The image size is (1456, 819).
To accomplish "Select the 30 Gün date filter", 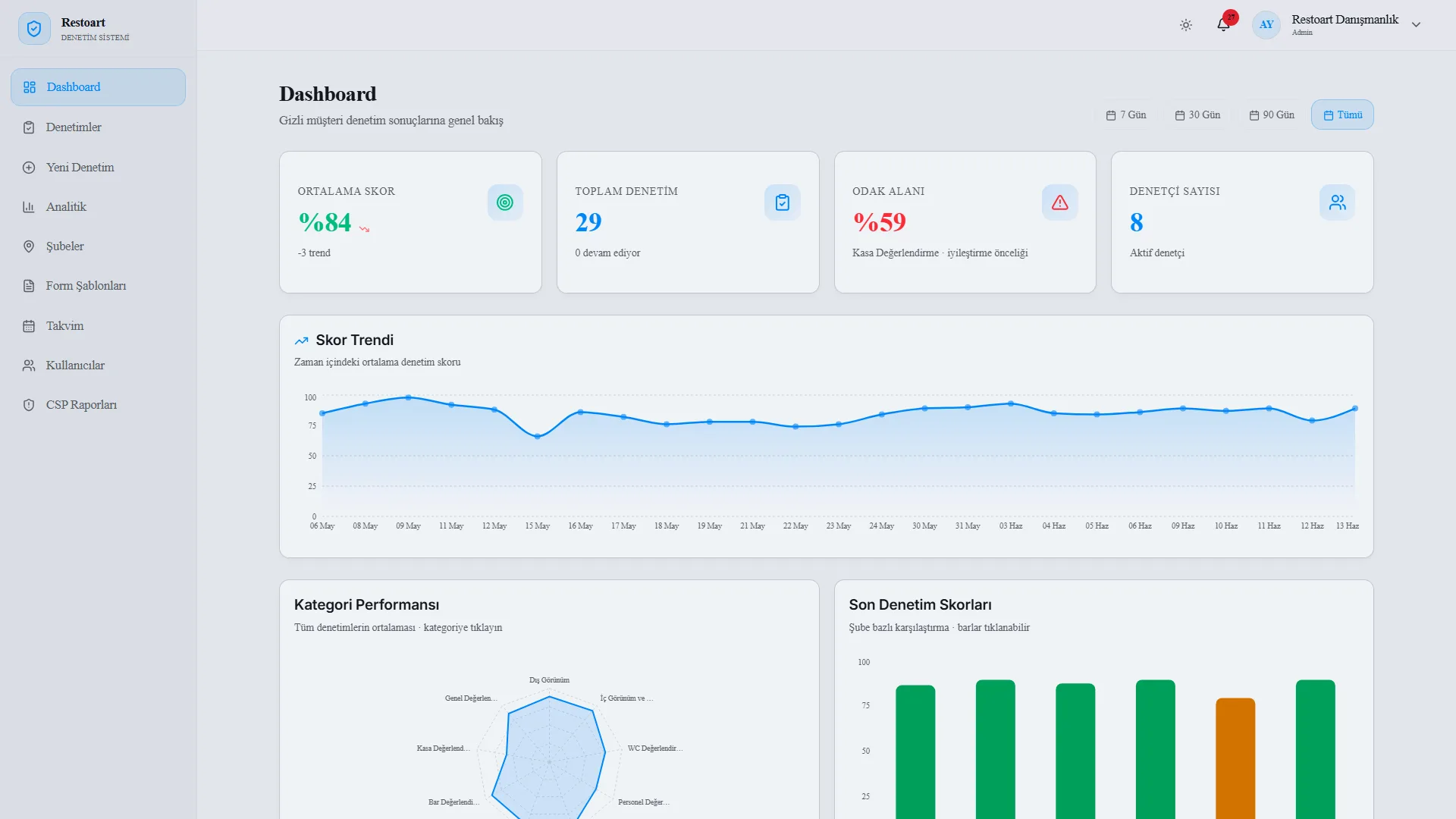I will (x=1198, y=115).
